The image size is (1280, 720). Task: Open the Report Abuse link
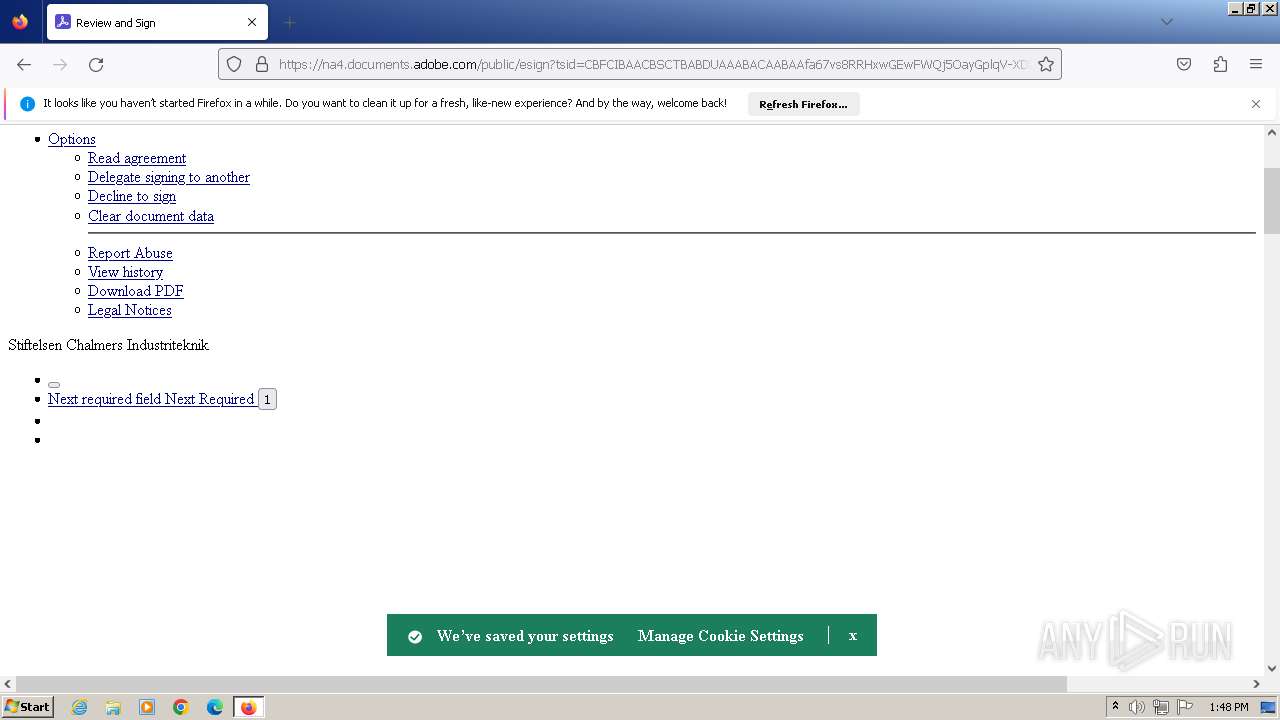130,253
